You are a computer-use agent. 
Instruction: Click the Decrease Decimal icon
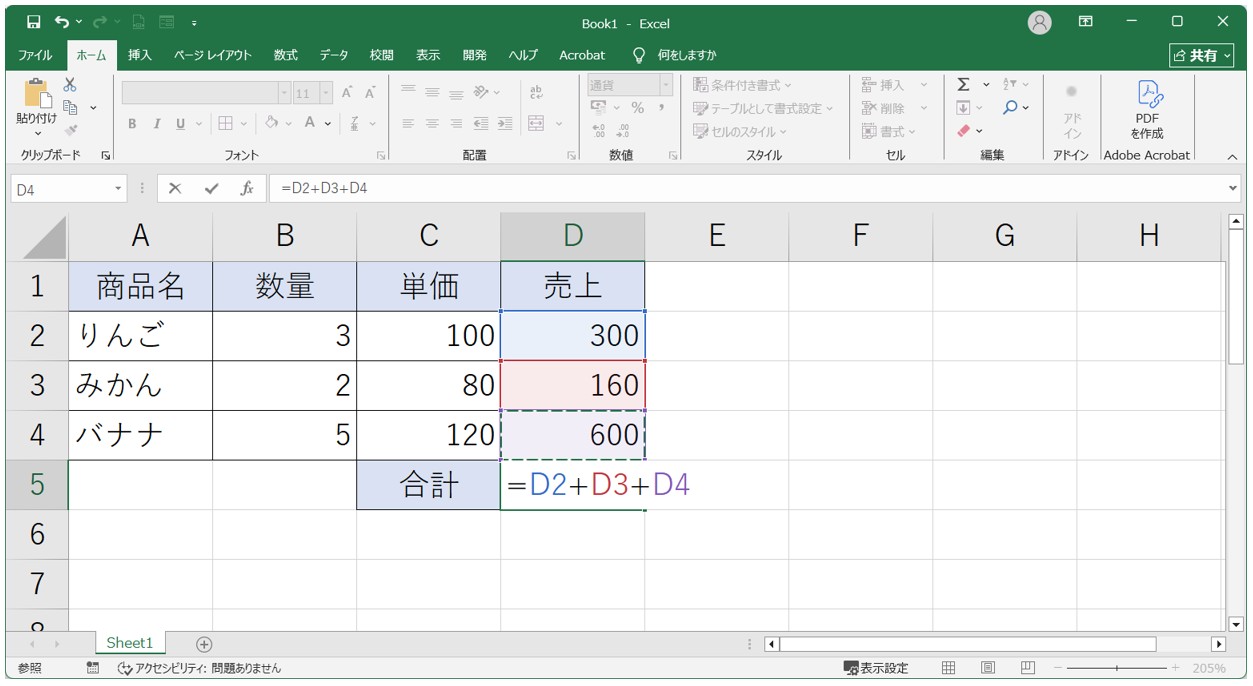click(623, 131)
